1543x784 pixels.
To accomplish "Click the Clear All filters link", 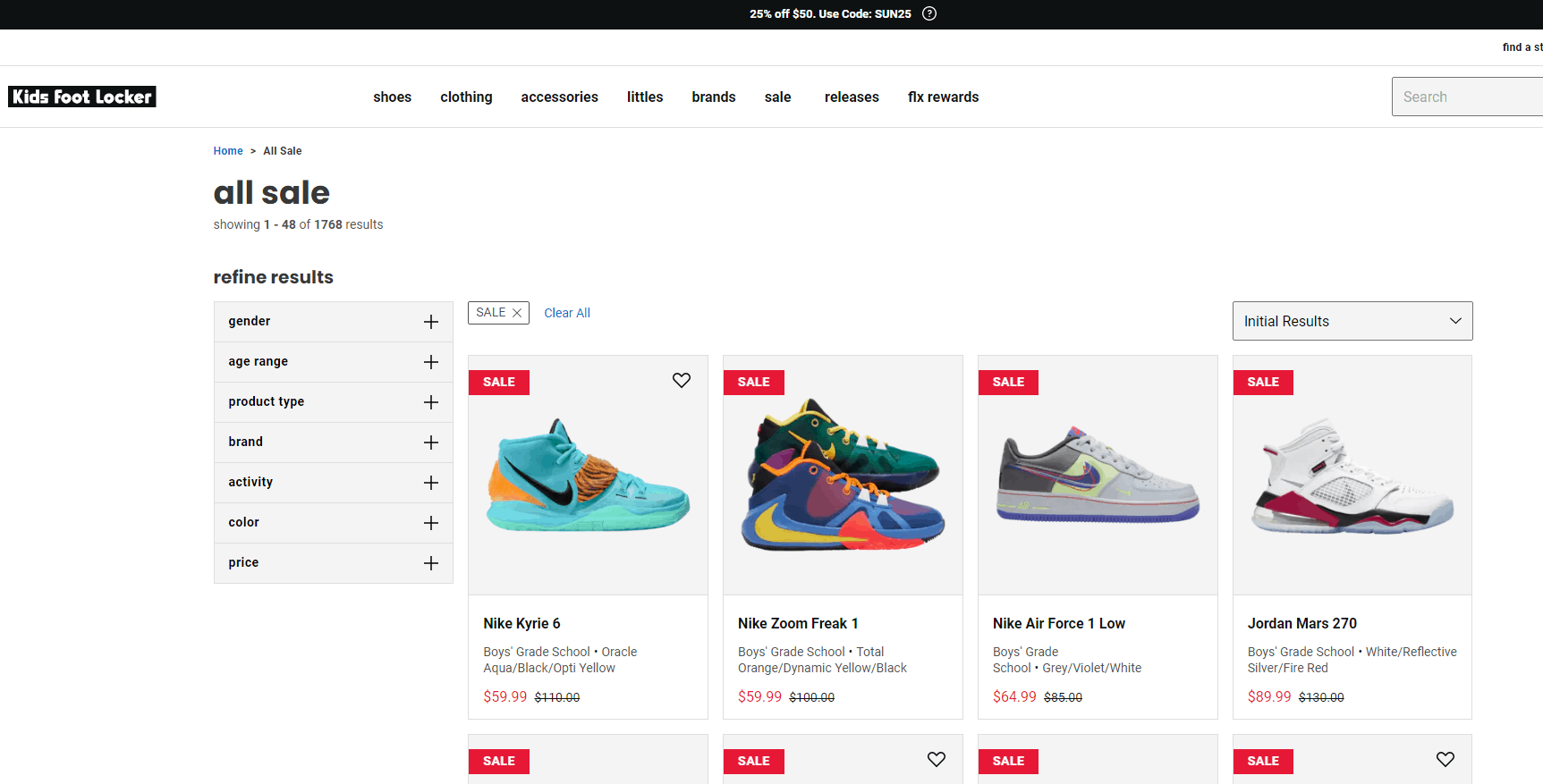I will 567,313.
